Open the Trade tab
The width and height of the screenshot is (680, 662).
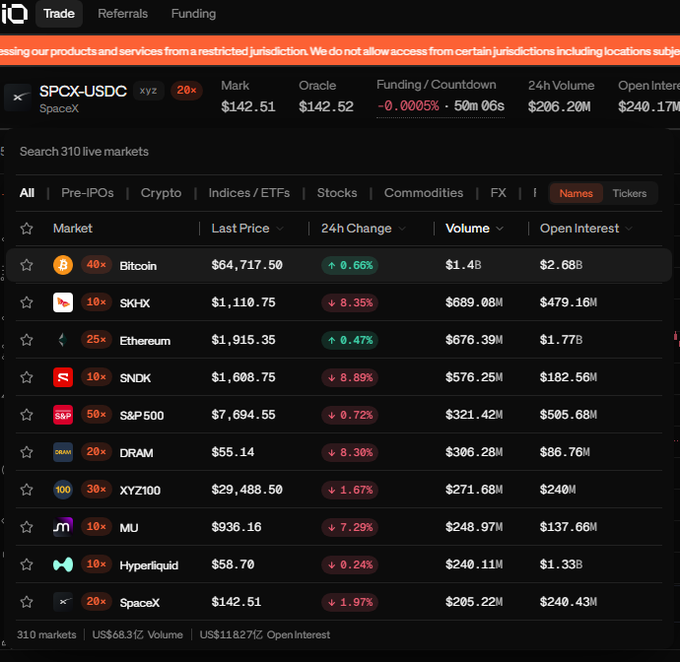(59, 13)
